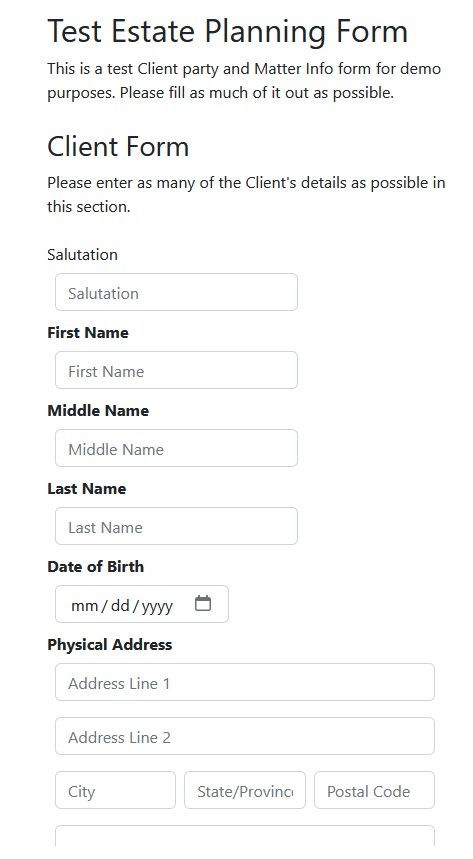The height and width of the screenshot is (859, 473).
Task: Click into the Salutation input field
Action: [x=176, y=293]
